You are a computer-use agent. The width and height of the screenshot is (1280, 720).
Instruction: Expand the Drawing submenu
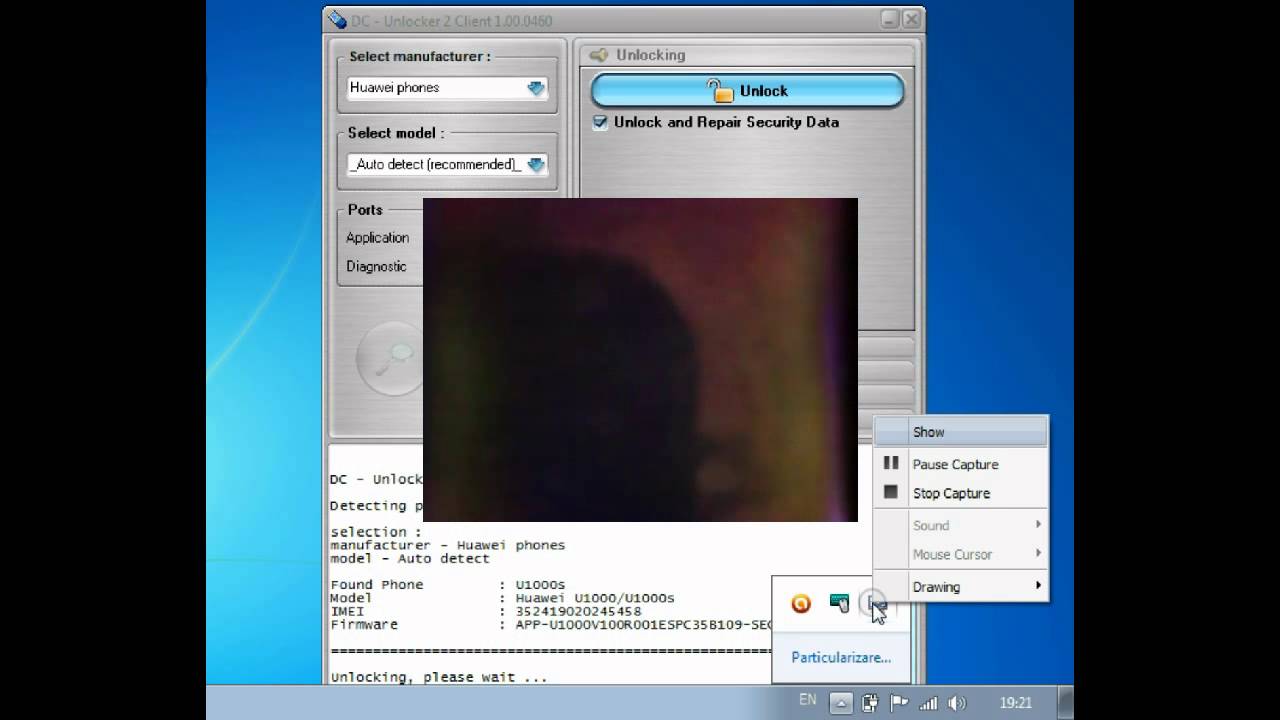point(961,587)
